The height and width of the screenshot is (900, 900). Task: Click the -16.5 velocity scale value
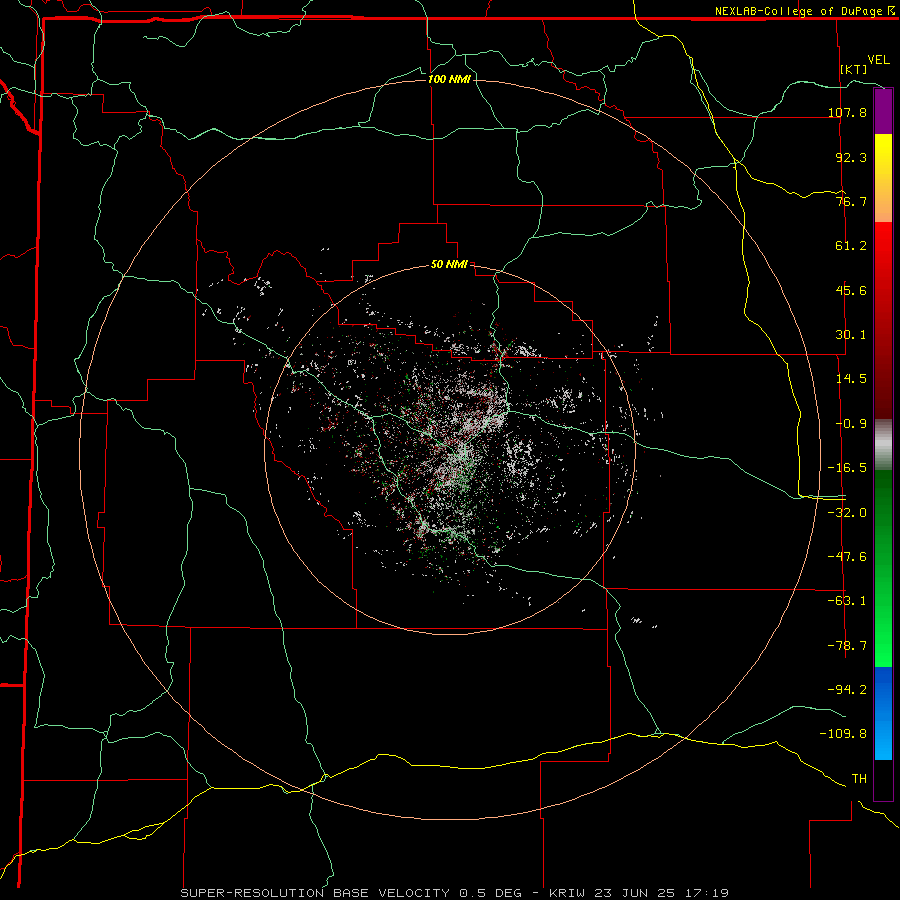(847, 468)
